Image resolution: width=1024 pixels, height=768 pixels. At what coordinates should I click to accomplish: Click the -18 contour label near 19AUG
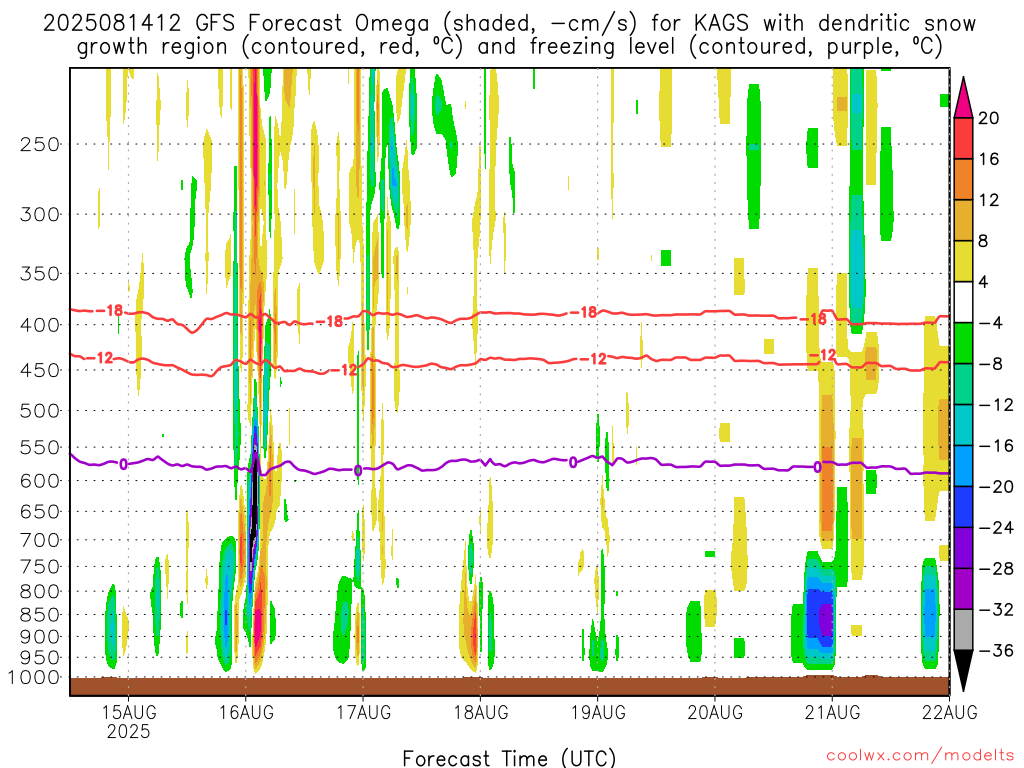tap(583, 312)
